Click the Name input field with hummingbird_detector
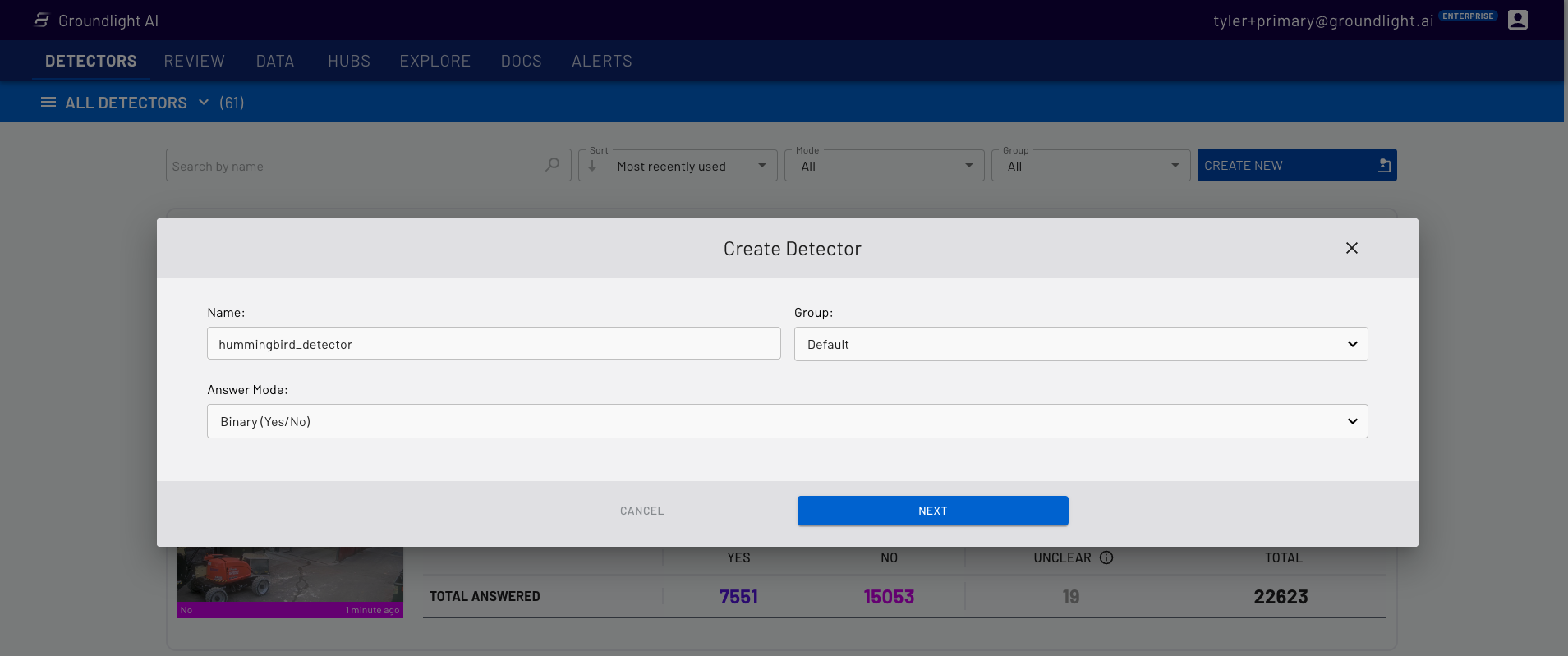This screenshot has height=656, width=1568. pos(494,343)
